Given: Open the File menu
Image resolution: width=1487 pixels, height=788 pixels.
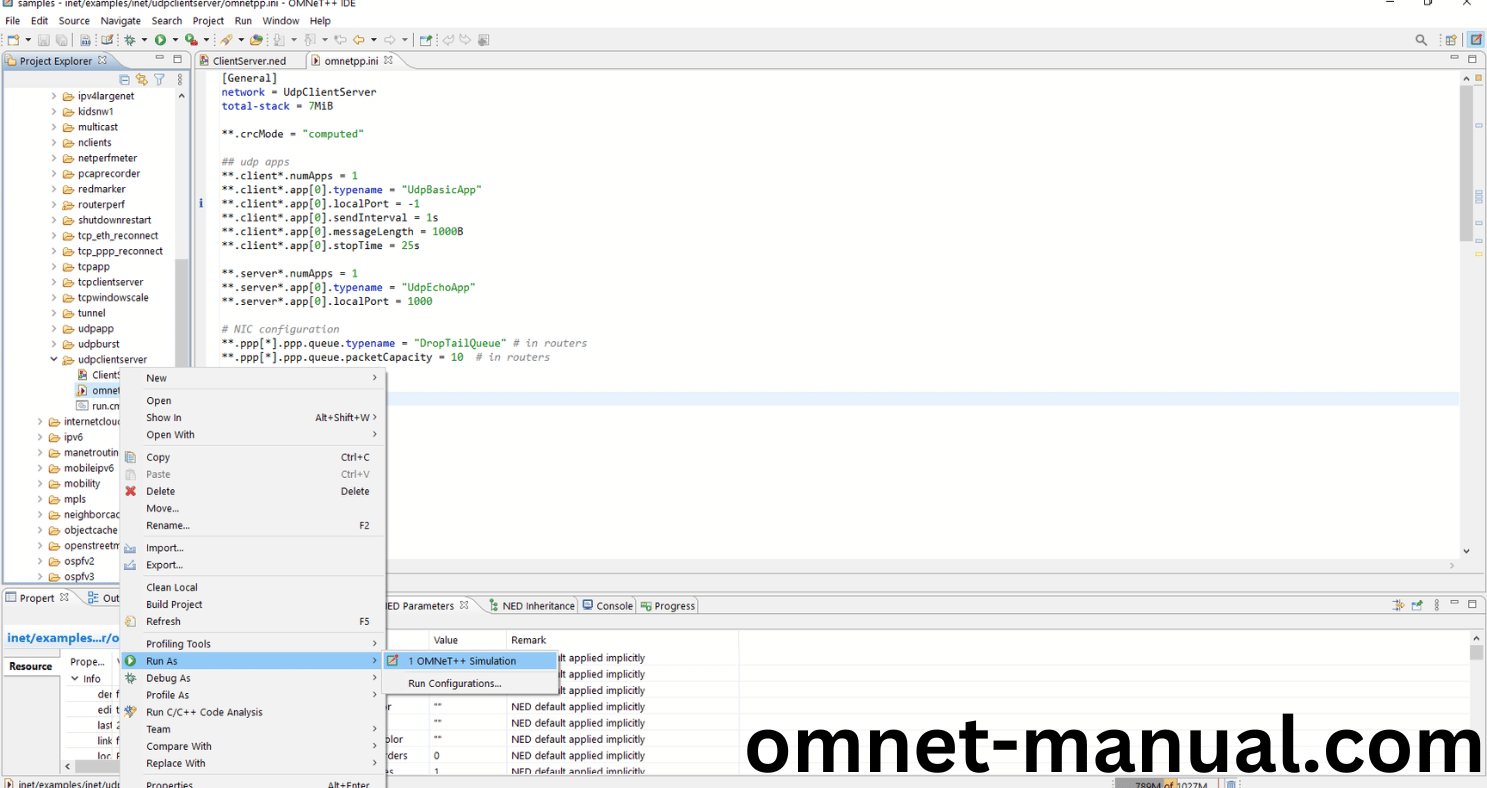Looking at the screenshot, I should click(x=12, y=20).
